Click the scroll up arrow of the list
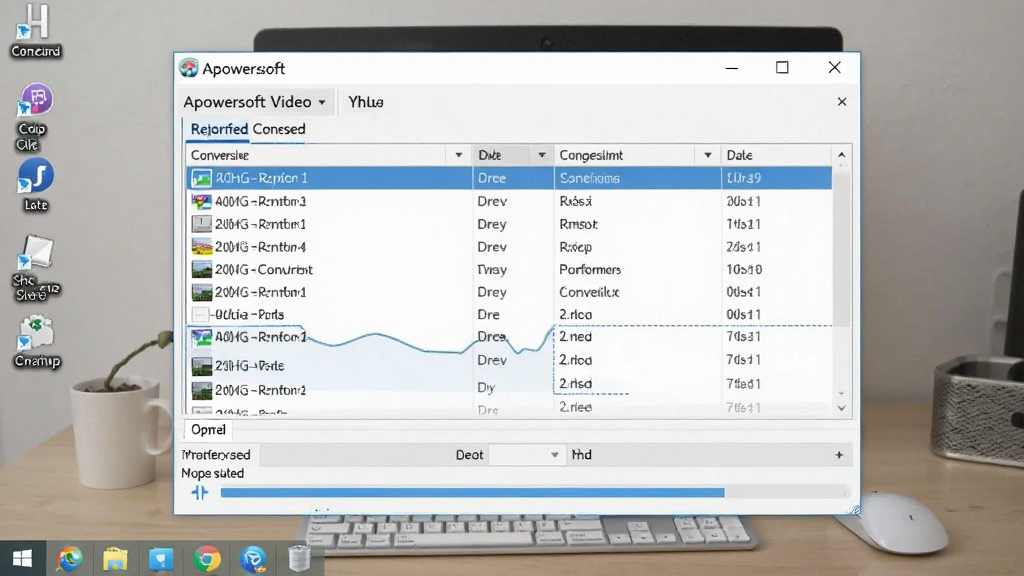This screenshot has width=1024, height=576. [841, 155]
